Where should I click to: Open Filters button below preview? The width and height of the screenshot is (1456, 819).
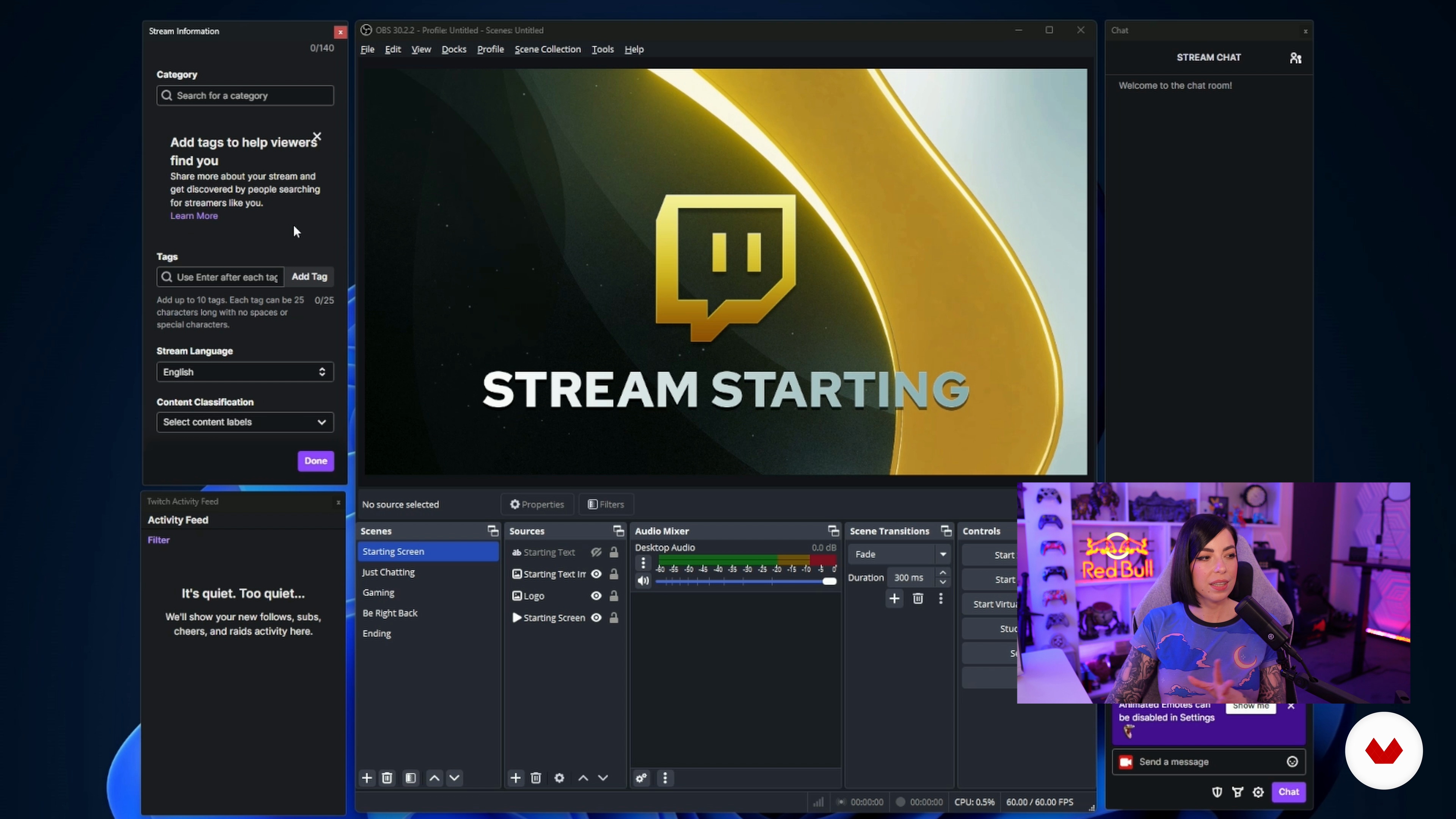tap(606, 504)
